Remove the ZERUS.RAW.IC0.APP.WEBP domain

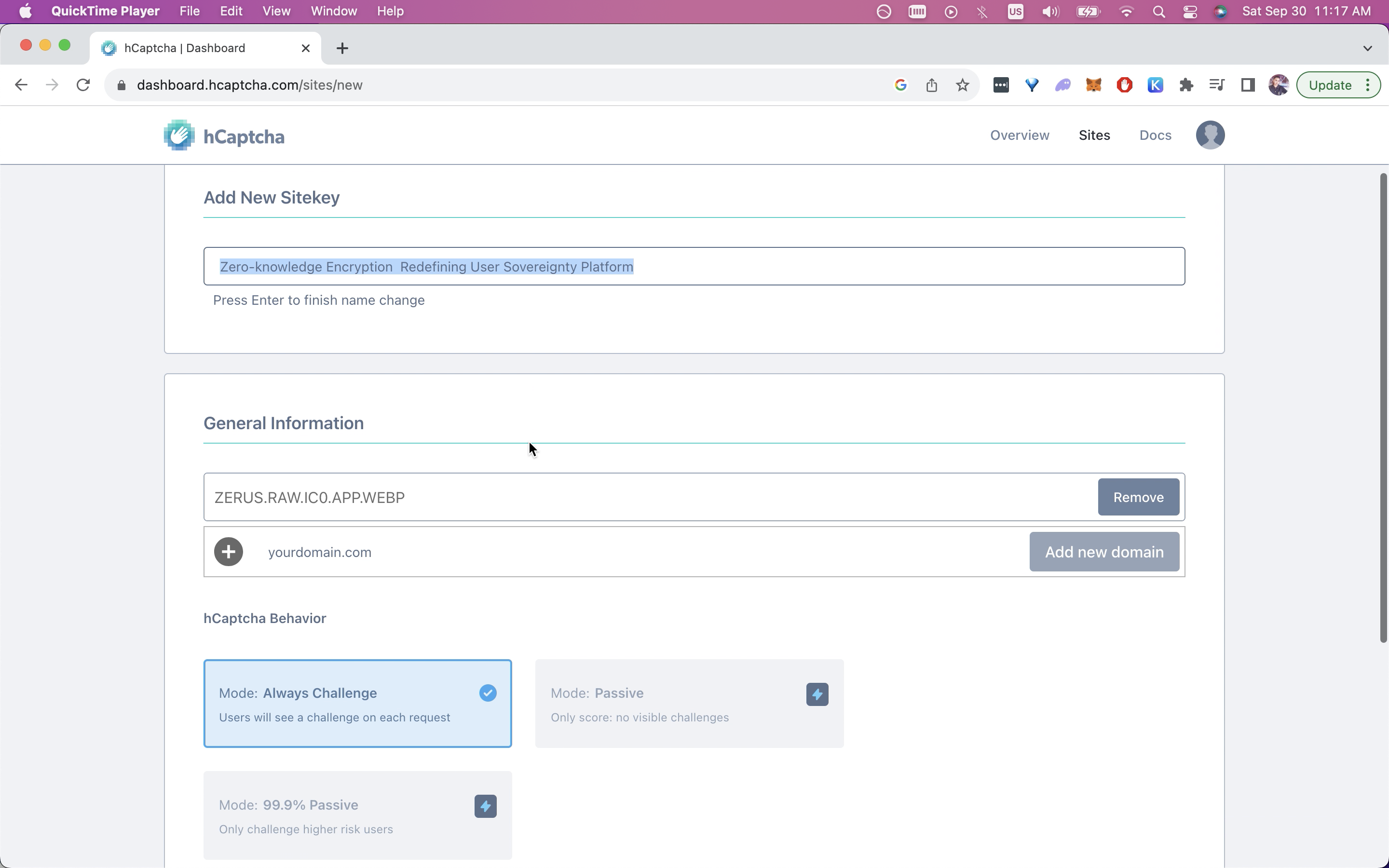pyautogui.click(x=1138, y=497)
